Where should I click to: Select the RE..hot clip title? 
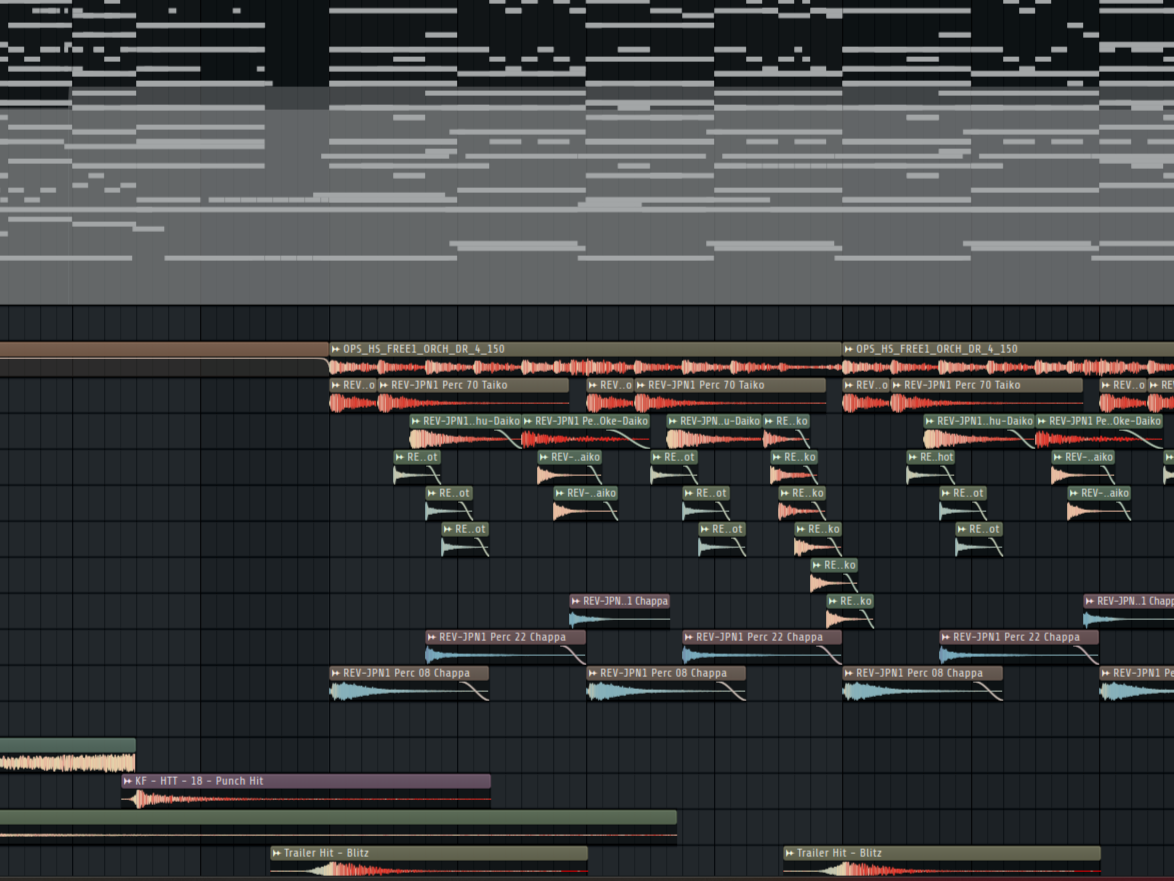tap(937, 457)
